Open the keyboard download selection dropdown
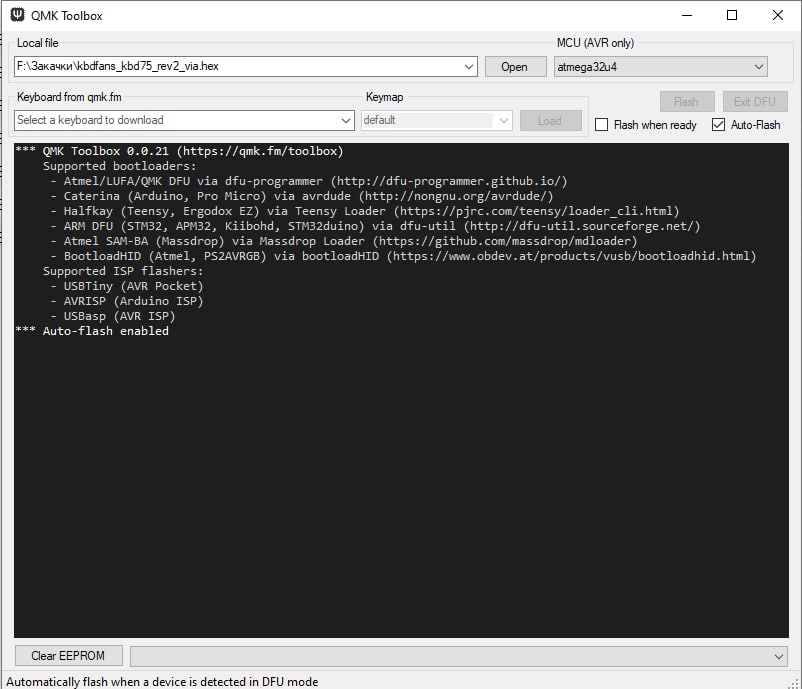 [346, 121]
